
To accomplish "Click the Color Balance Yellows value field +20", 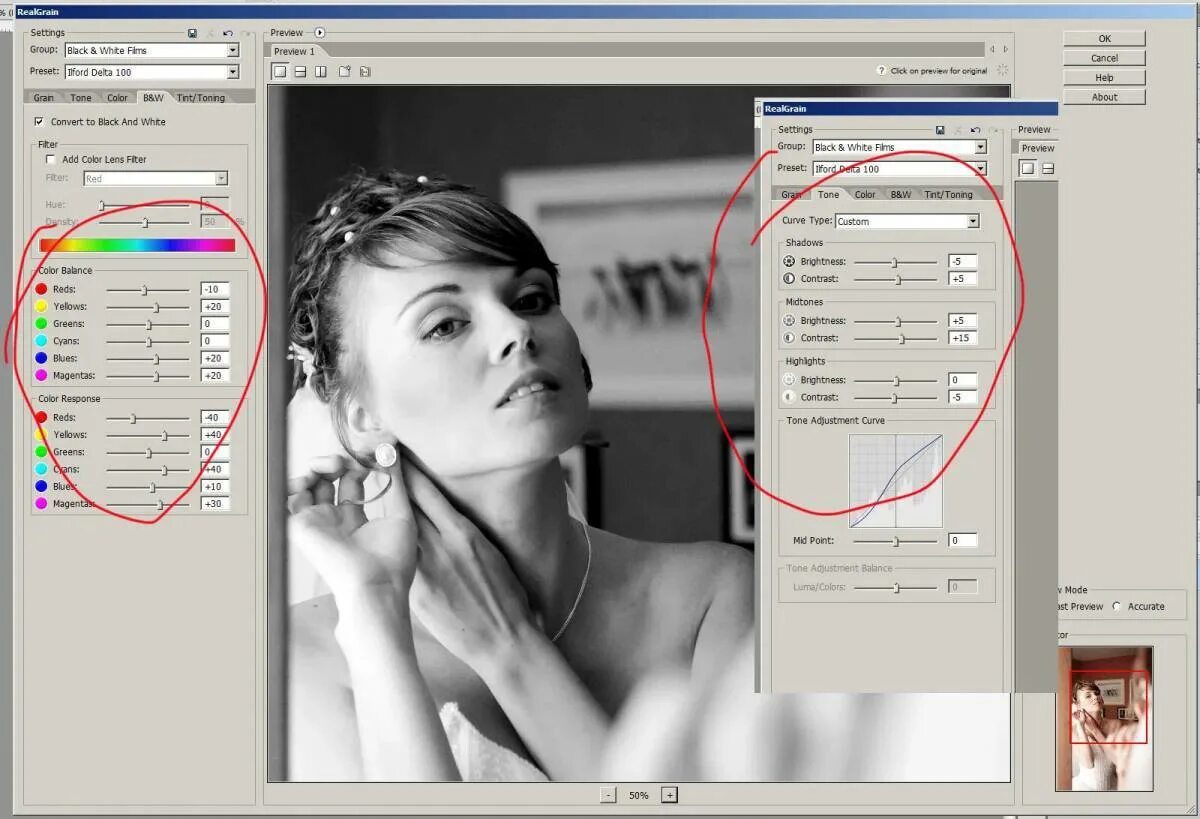I will pyautogui.click(x=214, y=307).
